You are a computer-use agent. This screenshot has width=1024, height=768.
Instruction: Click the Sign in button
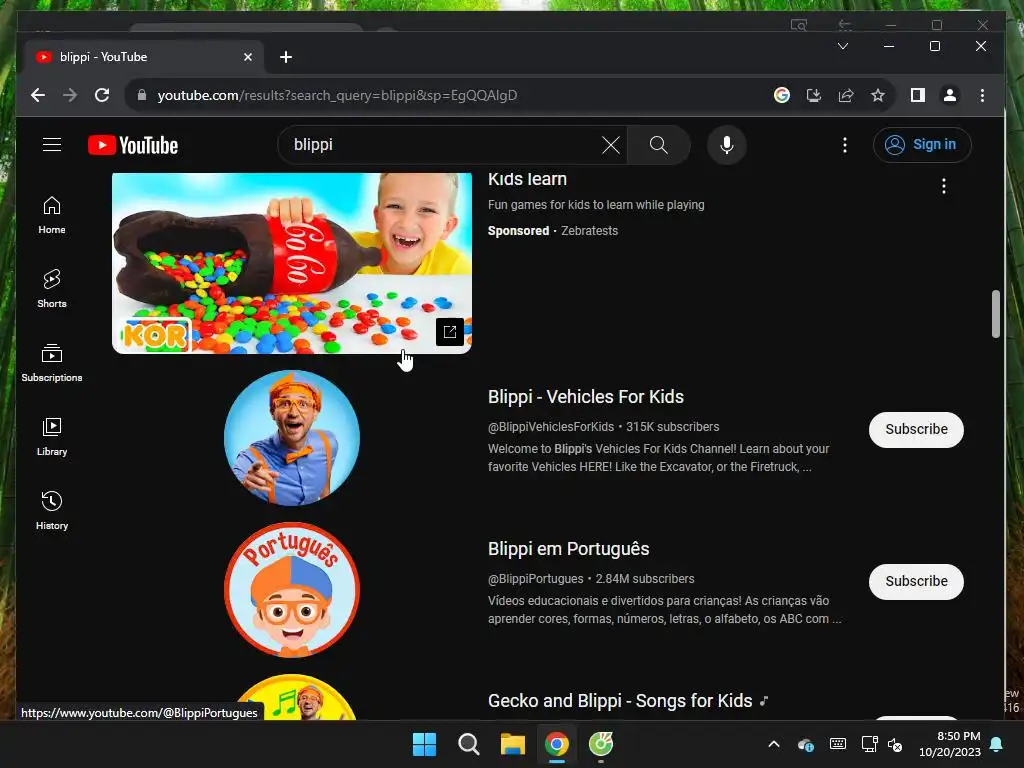[921, 145]
